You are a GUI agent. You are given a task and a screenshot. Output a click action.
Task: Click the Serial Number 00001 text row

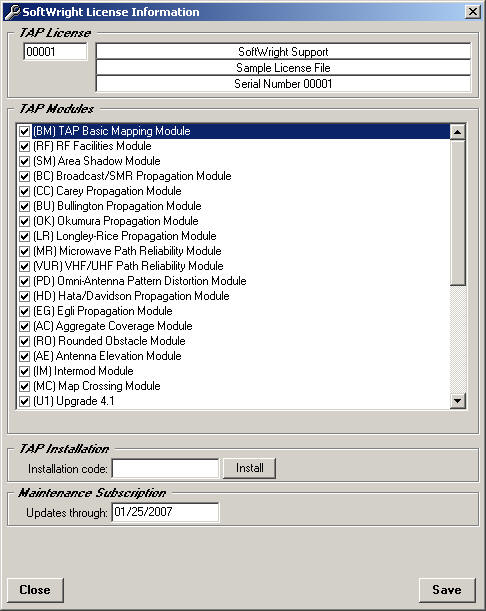(x=283, y=84)
